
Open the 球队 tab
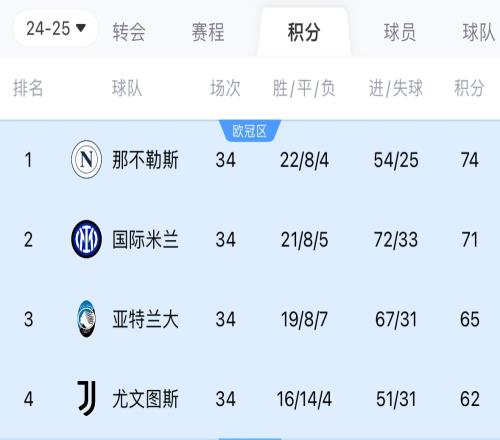click(x=479, y=32)
